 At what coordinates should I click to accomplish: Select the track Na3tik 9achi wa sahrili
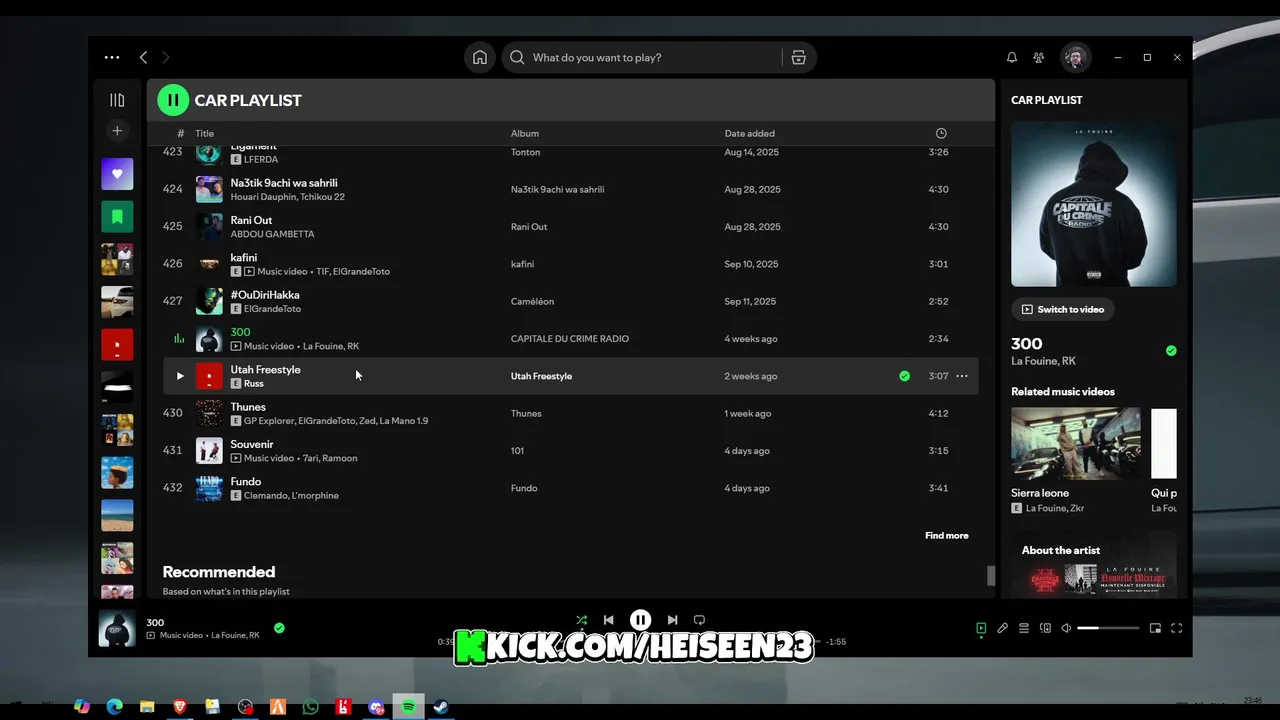click(x=570, y=189)
